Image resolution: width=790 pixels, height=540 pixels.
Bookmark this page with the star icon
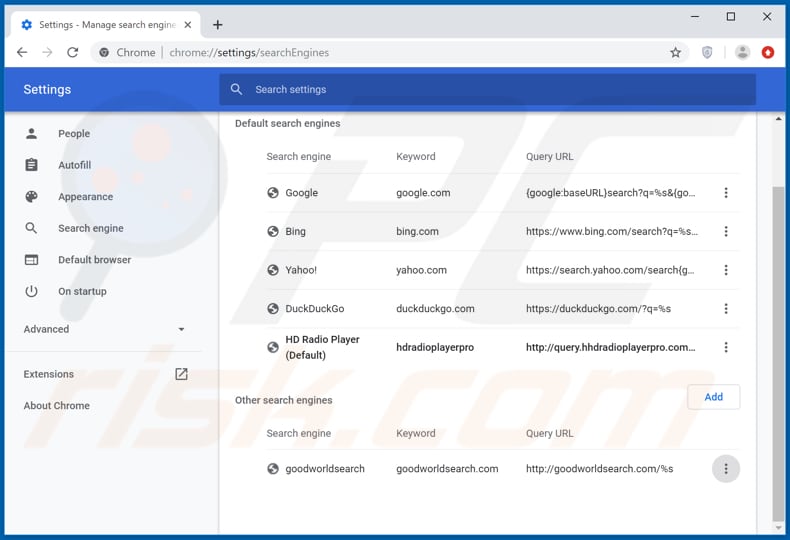coord(675,52)
